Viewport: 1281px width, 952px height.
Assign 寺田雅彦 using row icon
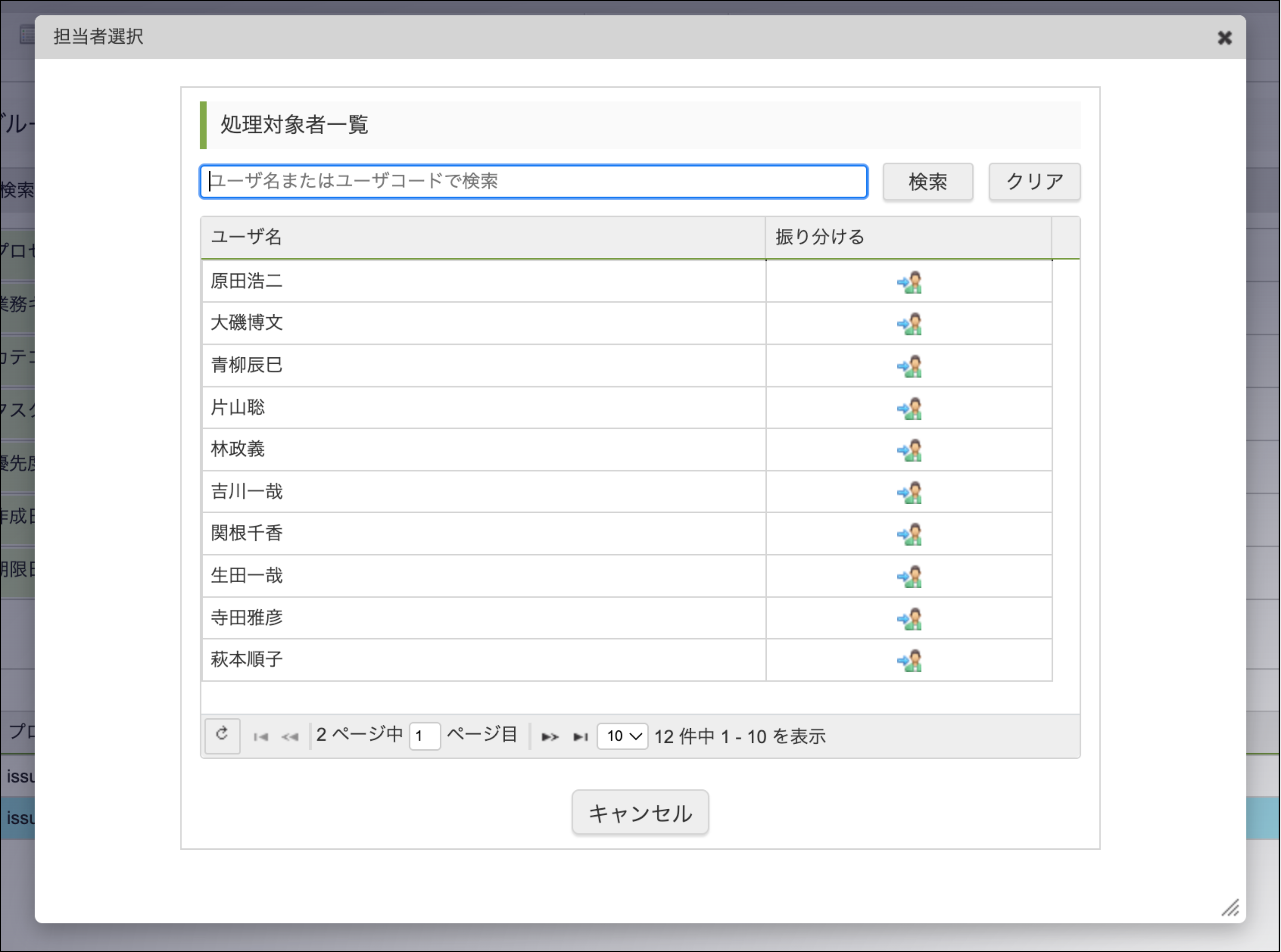pos(909,619)
